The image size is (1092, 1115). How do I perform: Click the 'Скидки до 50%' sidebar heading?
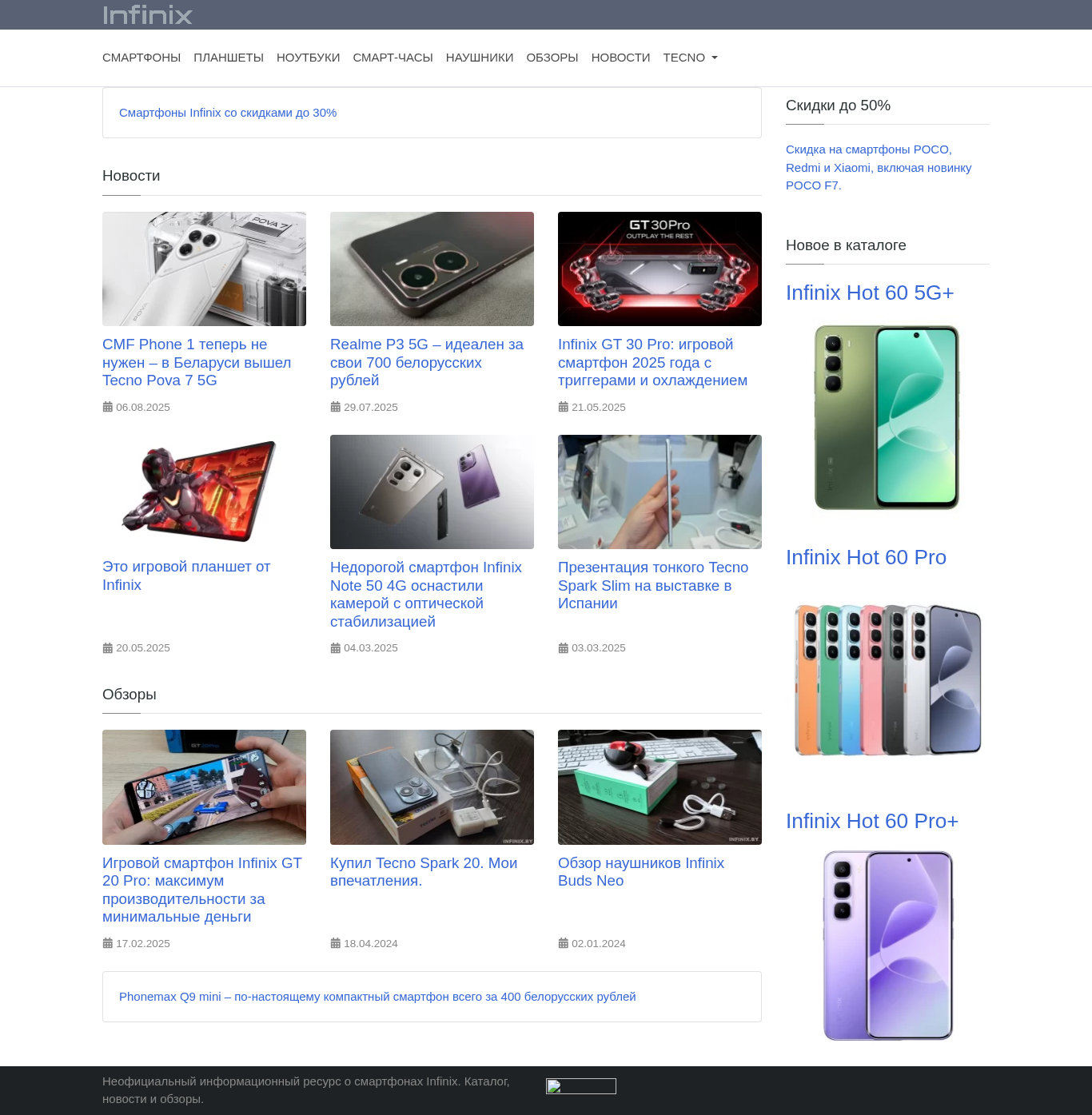coord(838,106)
